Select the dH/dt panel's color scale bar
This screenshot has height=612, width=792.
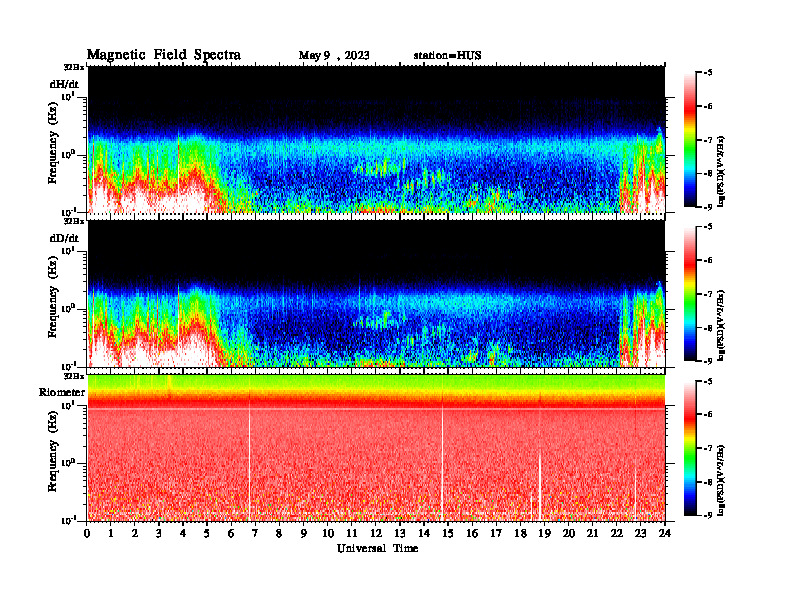coord(689,140)
